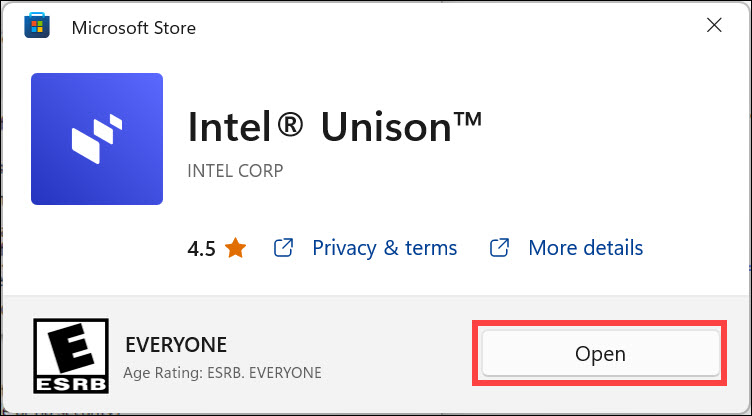The height and width of the screenshot is (416, 752).
Task: Click the Age Rating: ESRB. EVERYONE caption
Action: [x=222, y=373]
